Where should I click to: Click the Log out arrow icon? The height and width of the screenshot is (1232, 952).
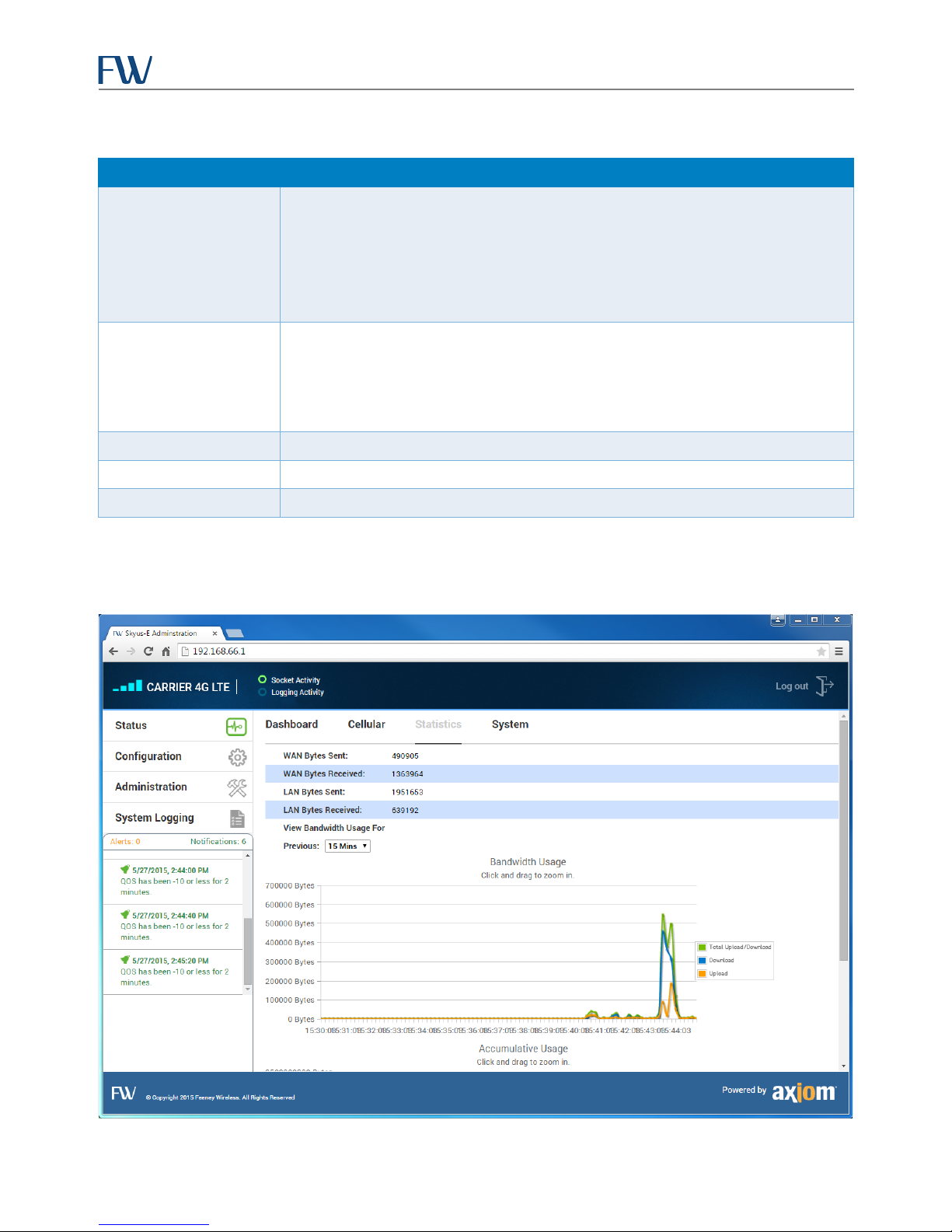[825, 686]
